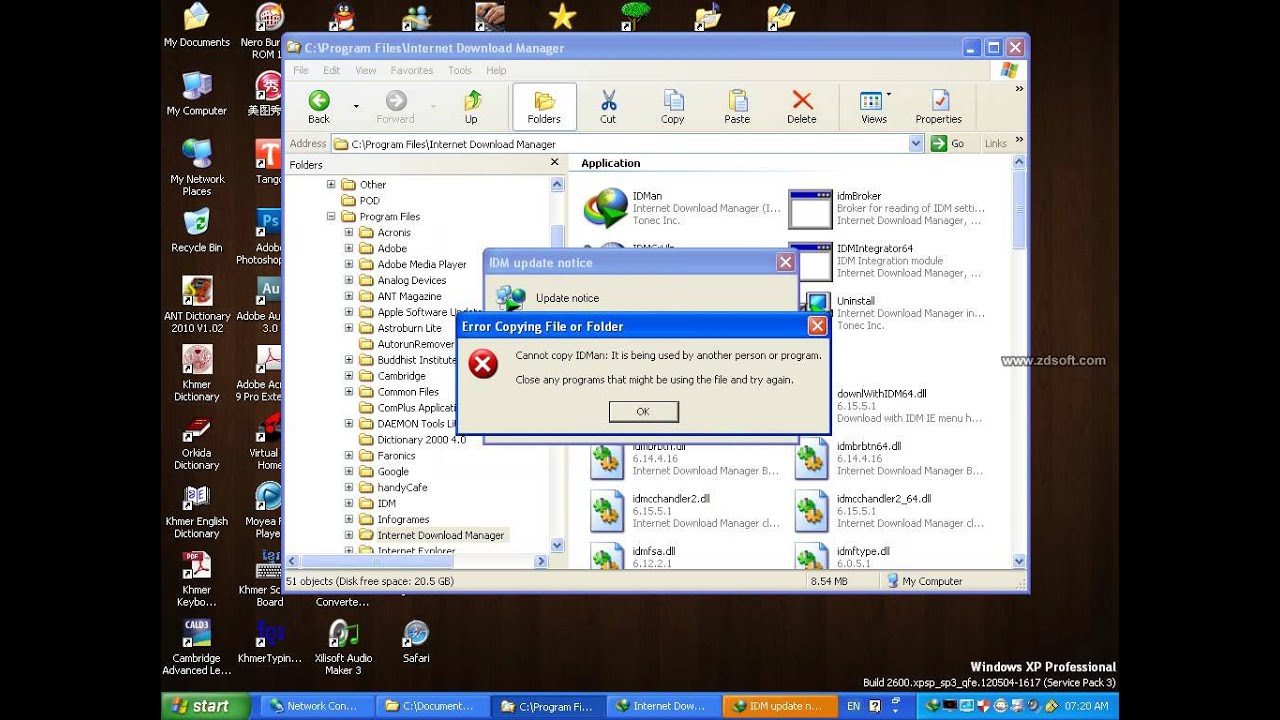The image size is (1280, 720).
Task: Select the idmftype.dll file icon
Action: tap(811, 558)
